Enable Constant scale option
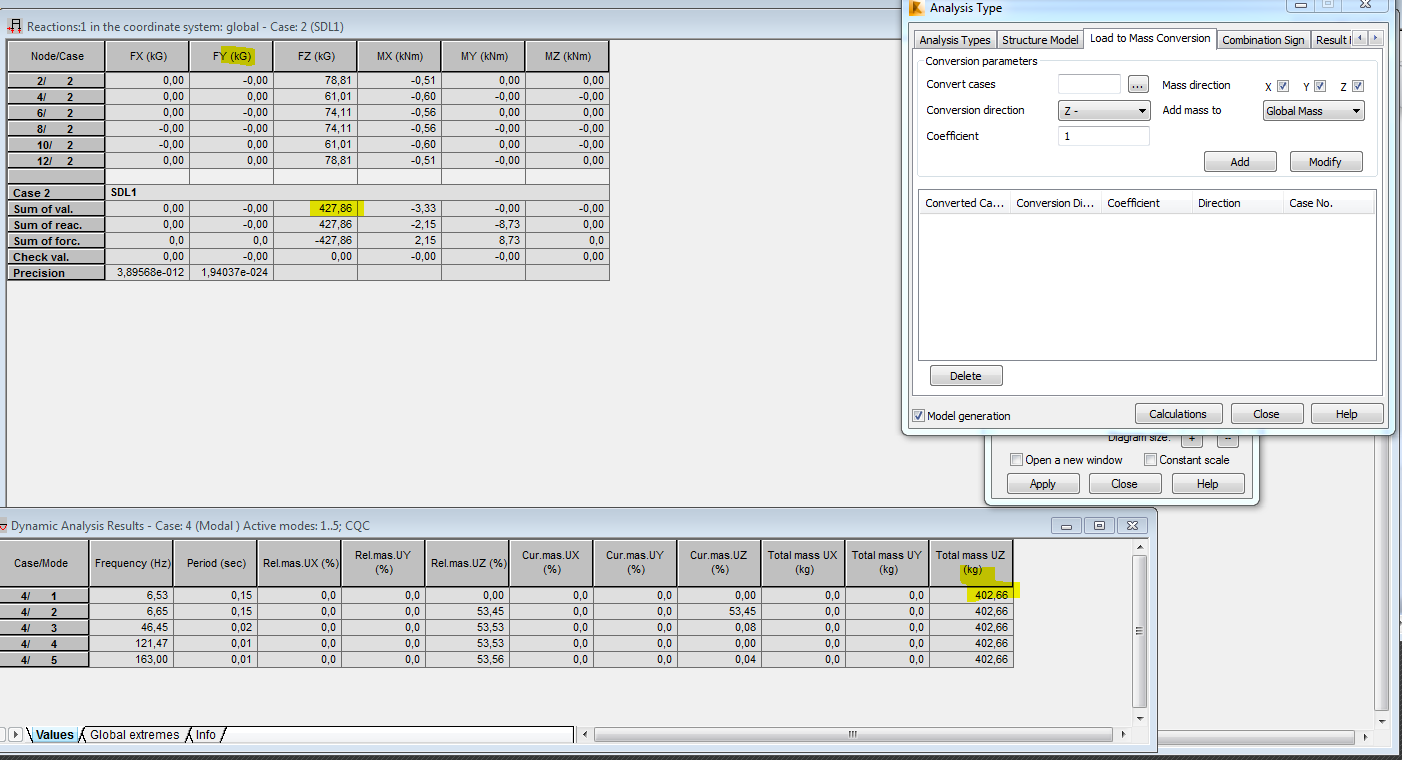The width and height of the screenshot is (1402, 760). pos(1150,459)
